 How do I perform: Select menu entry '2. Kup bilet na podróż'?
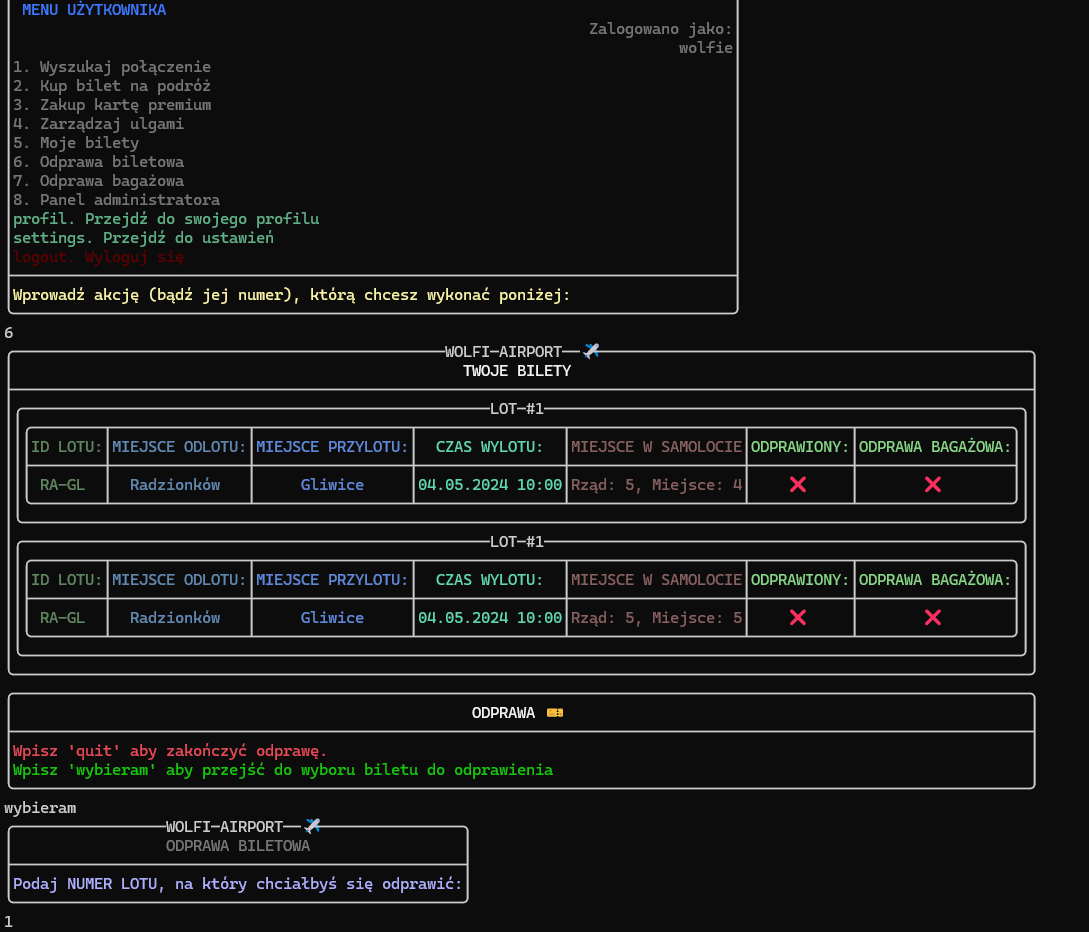coord(112,85)
